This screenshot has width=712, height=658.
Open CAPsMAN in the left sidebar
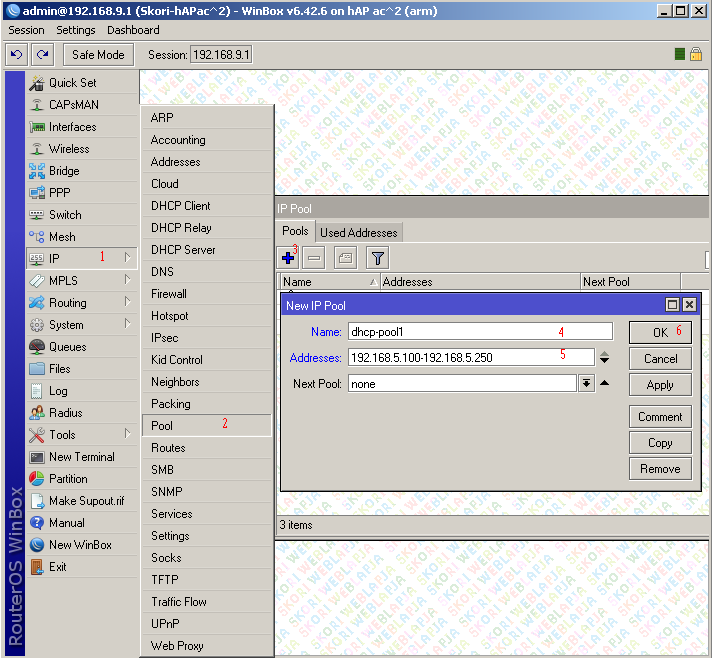(x=73, y=105)
